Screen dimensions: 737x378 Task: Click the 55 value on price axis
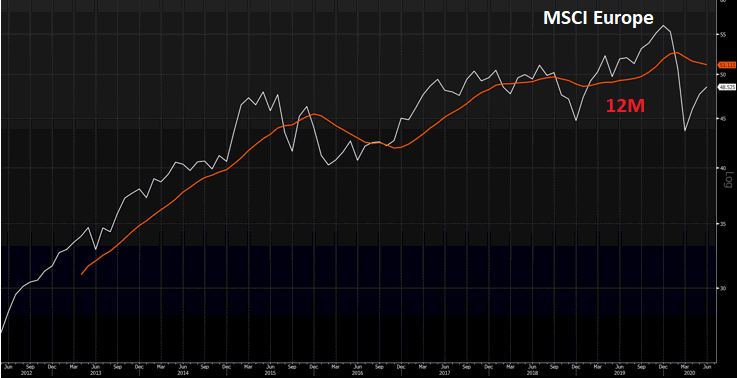click(723, 35)
